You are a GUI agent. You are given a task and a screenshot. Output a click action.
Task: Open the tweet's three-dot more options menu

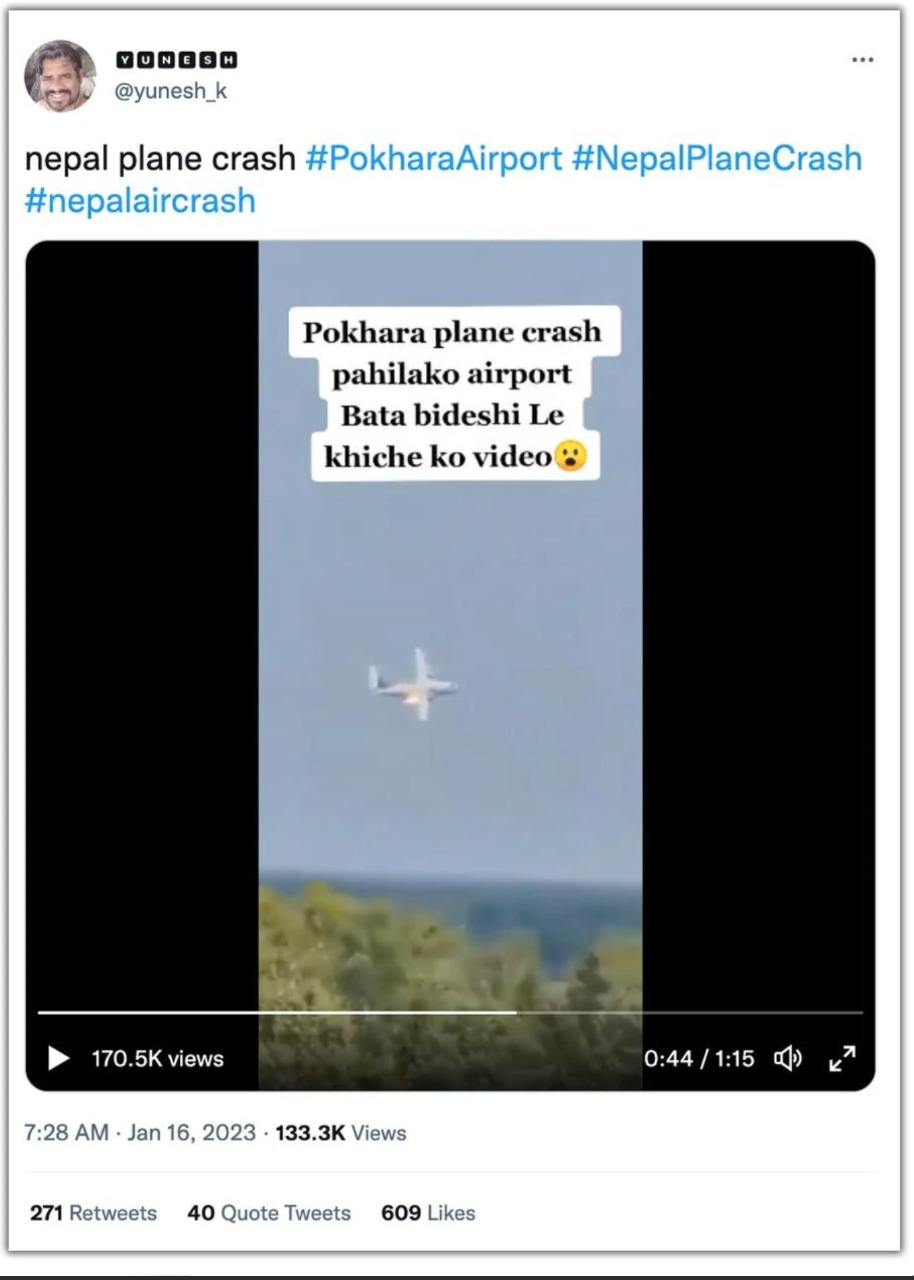pyautogui.click(x=862, y=60)
